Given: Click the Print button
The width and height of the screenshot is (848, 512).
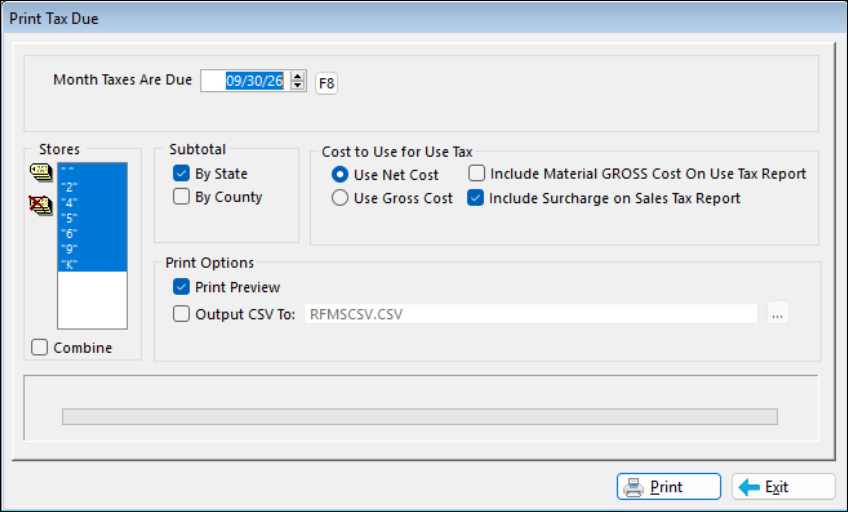Looking at the screenshot, I should click(668, 487).
